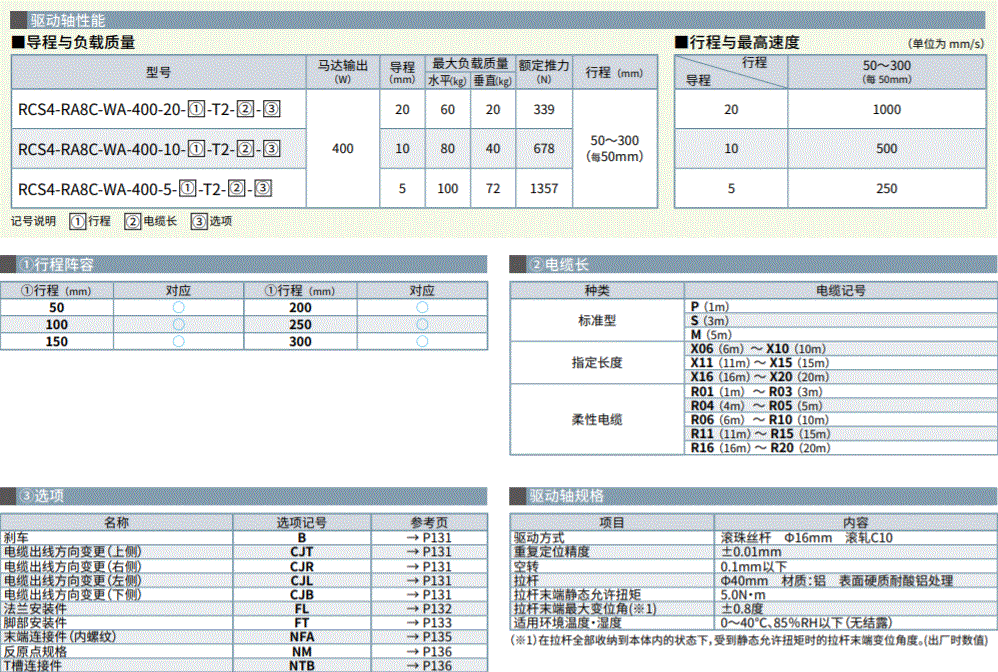Select the ①行程 legend entry
Screen dimensions: 998x672
click(x=90, y=221)
